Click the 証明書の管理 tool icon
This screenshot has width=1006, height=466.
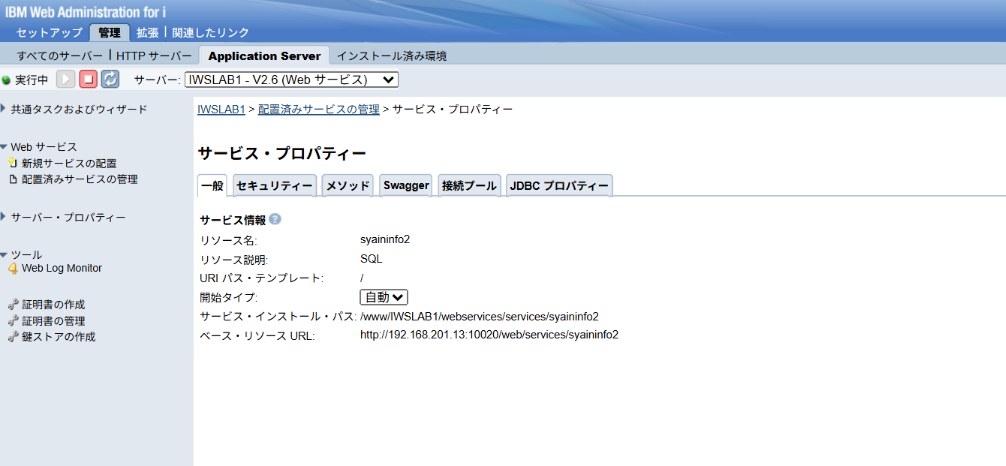13,321
